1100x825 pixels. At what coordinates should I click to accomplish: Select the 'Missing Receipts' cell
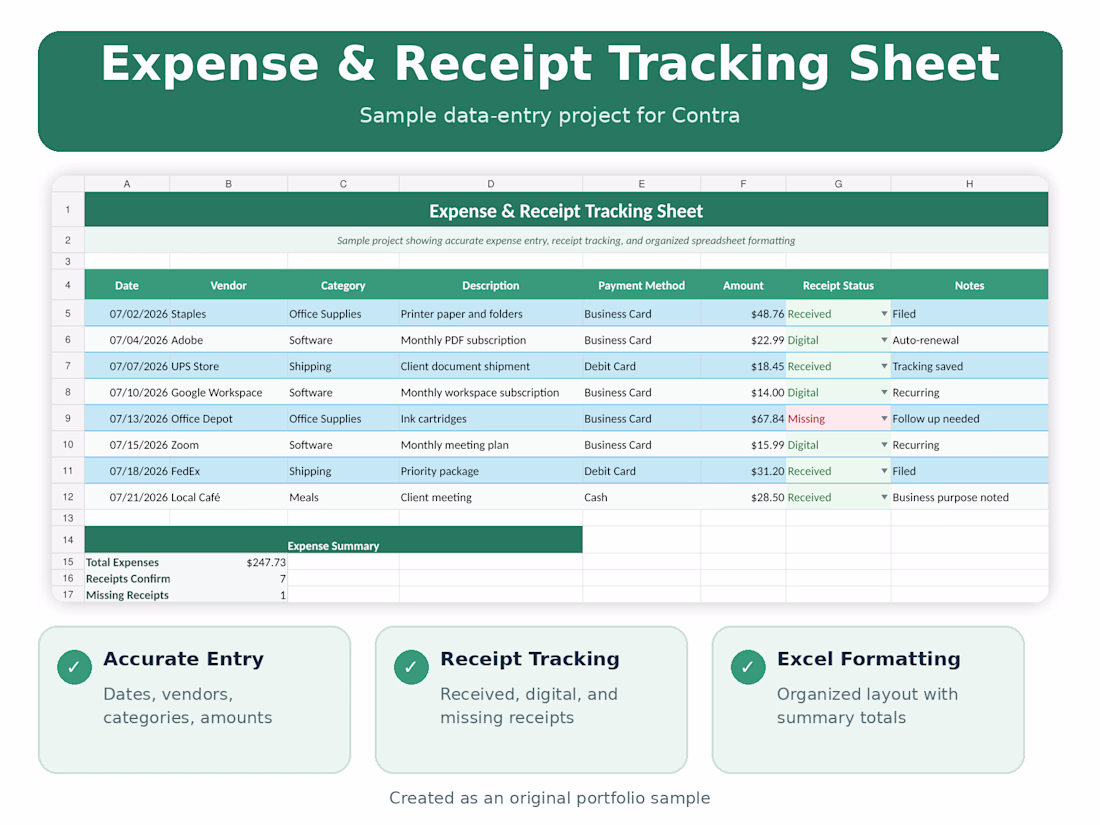127,595
